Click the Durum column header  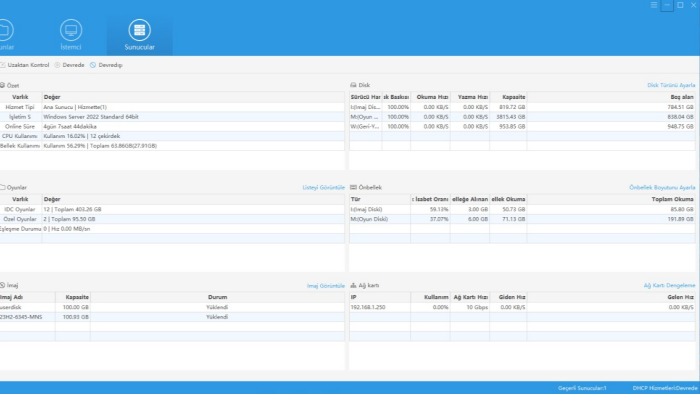217,297
